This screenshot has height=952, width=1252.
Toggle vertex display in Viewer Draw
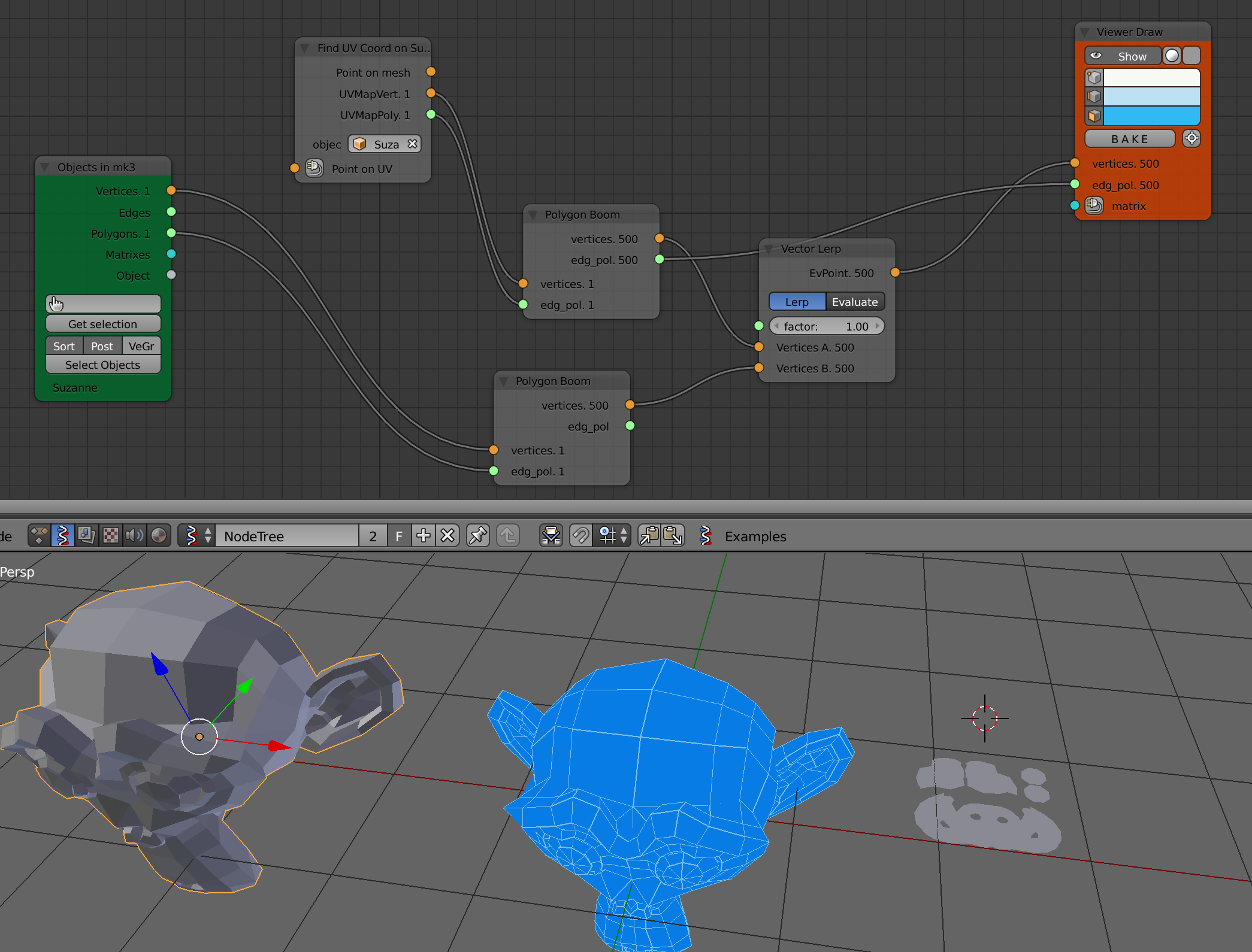pyautogui.click(x=1094, y=77)
